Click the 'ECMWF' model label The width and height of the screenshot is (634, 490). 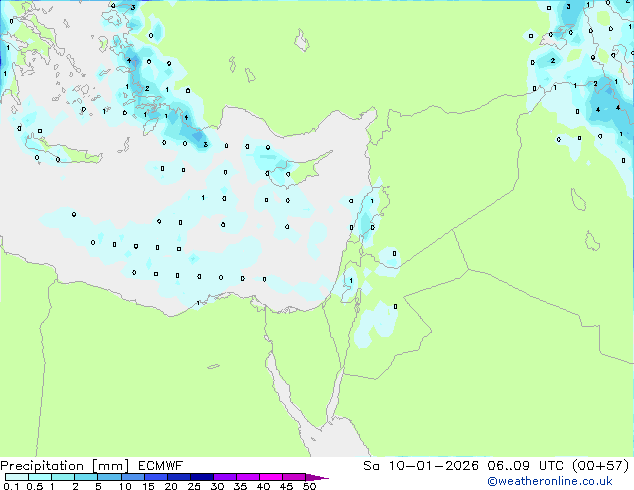161,466
